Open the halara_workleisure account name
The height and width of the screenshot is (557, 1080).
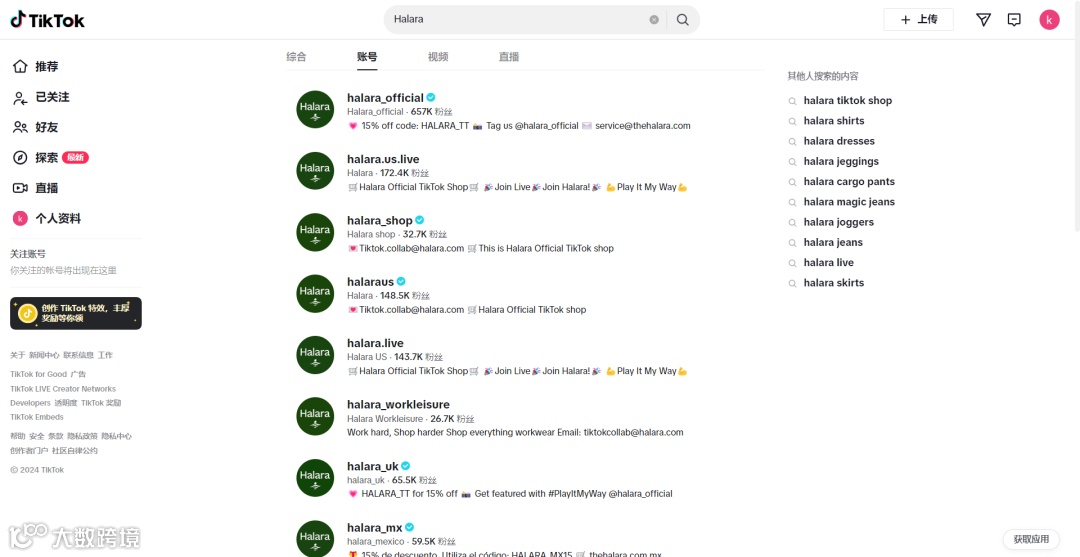click(x=398, y=404)
